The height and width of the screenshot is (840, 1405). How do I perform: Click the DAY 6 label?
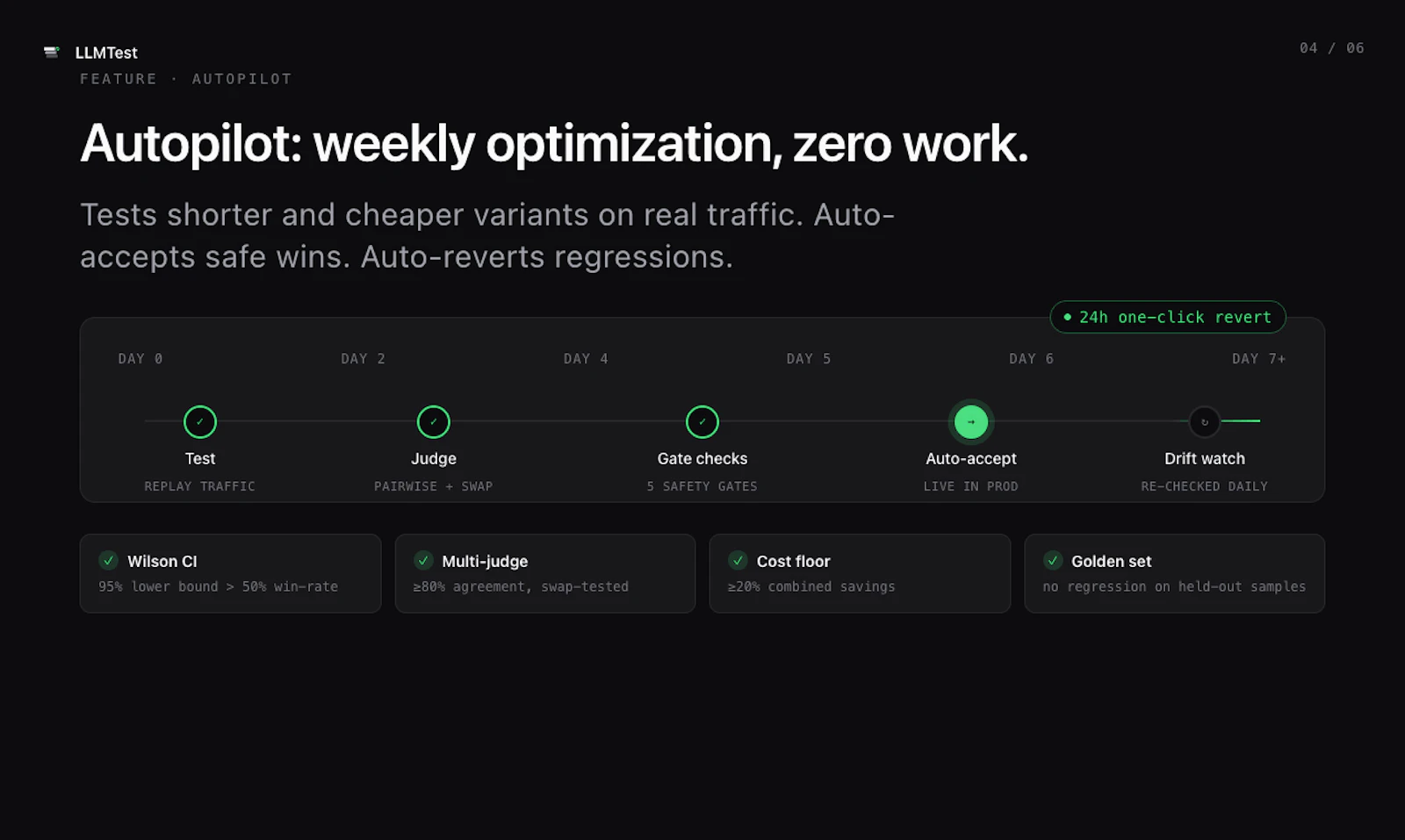click(1032, 359)
